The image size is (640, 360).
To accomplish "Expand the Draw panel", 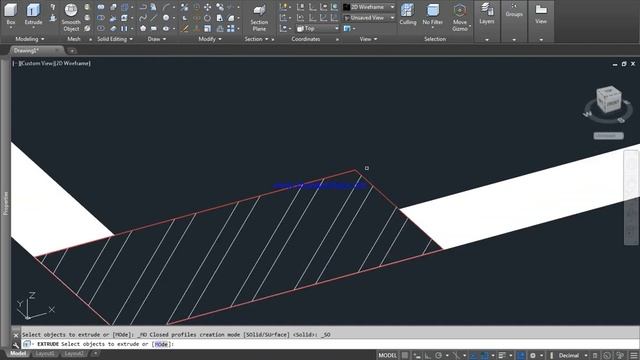I will [157, 39].
